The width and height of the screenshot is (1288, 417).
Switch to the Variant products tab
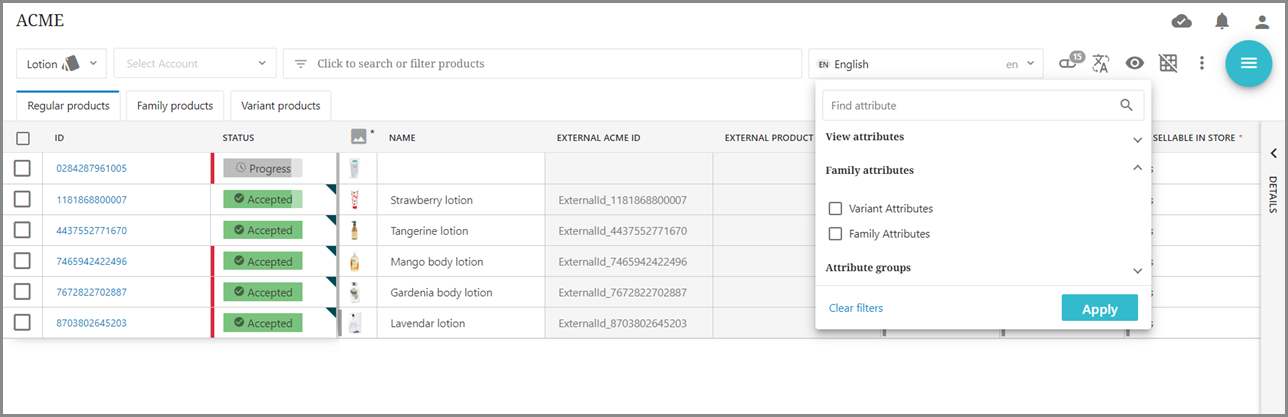point(280,105)
